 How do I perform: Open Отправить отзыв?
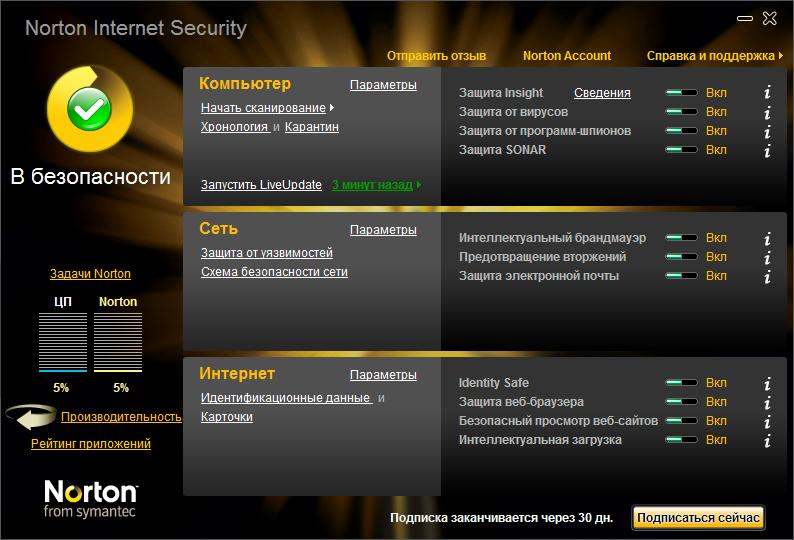click(x=436, y=56)
